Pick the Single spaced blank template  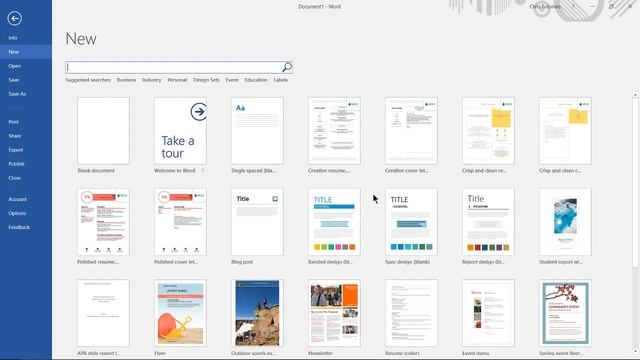pos(257,131)
